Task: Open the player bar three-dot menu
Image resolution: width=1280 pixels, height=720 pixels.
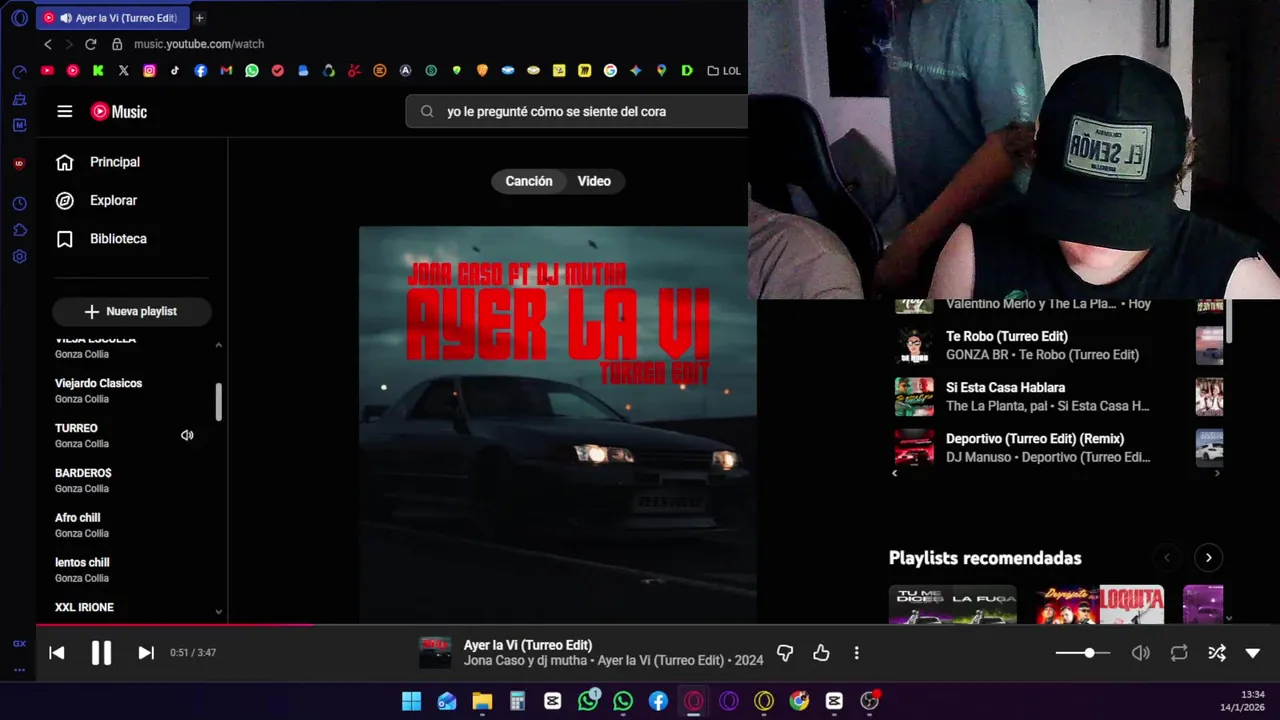Action: click(856, 653)
